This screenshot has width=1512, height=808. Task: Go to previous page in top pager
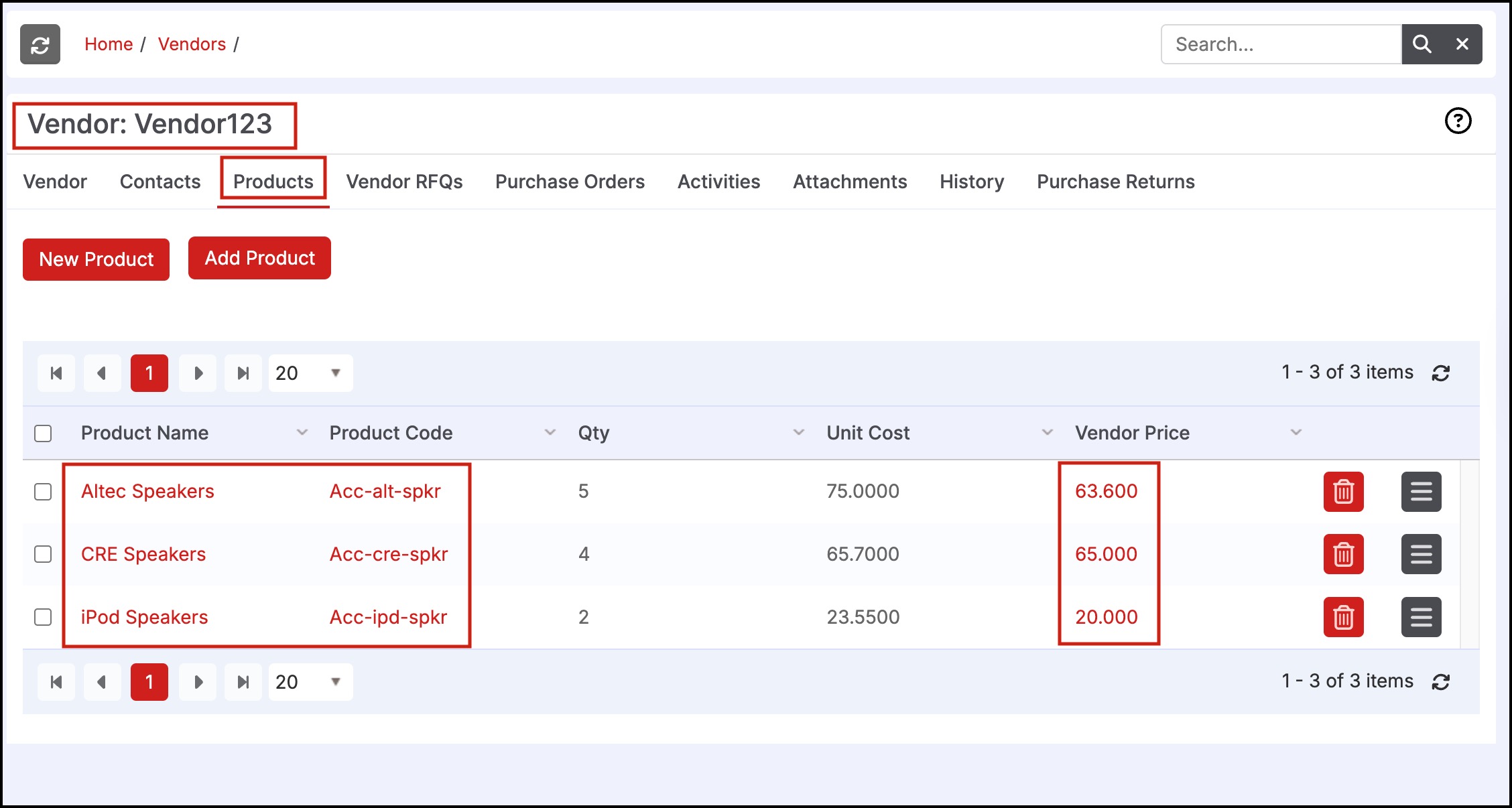point(102,373)
